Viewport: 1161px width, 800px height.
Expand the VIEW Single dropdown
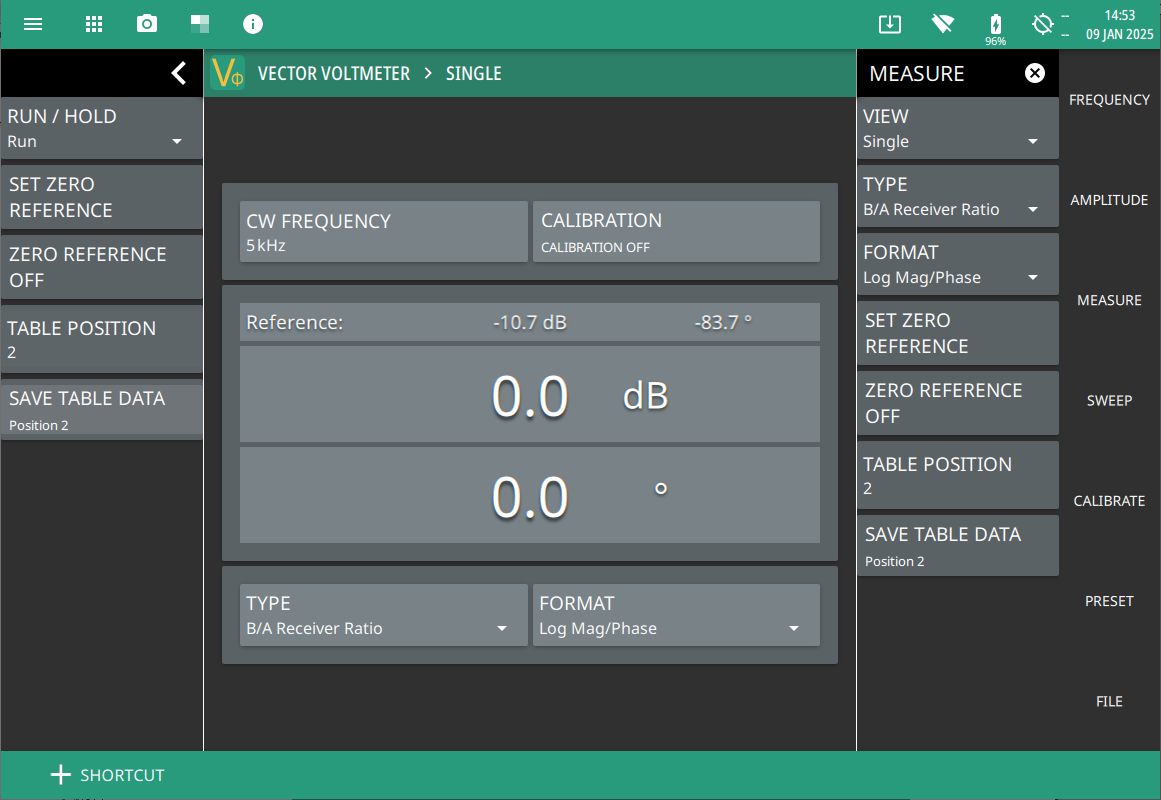[x=957, y=128]
